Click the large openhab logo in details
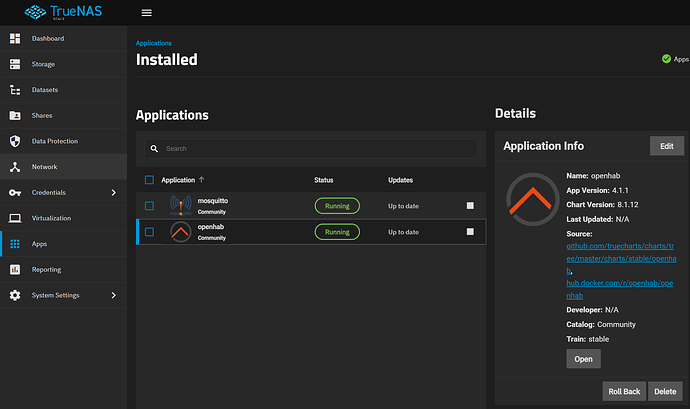 [532, 199]
